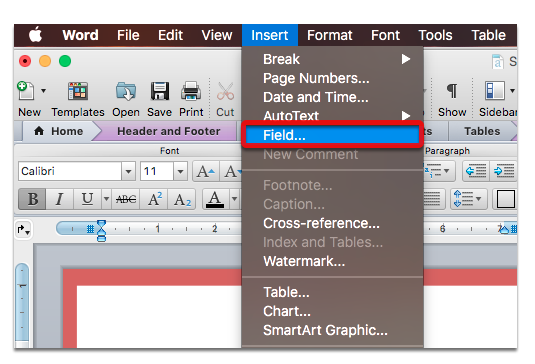Open the underline style dropdown arrow

[x=106, y=199]
